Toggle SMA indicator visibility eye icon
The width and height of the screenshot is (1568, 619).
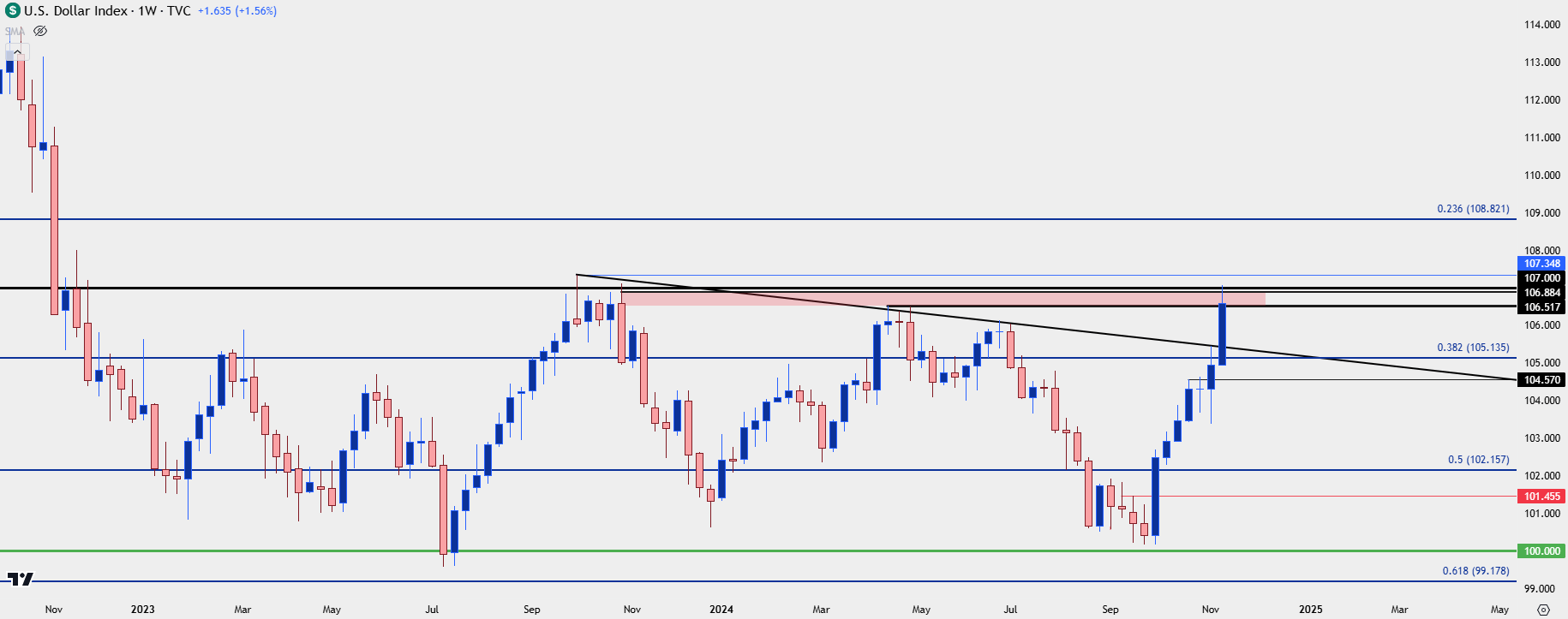tap(40, 31)
